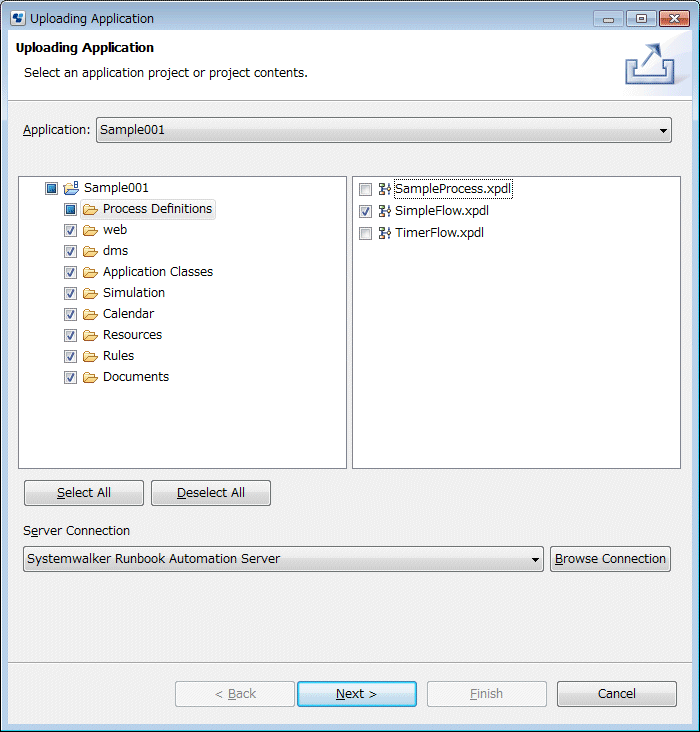Click the Browse Connection button

(x=610, y=559)
